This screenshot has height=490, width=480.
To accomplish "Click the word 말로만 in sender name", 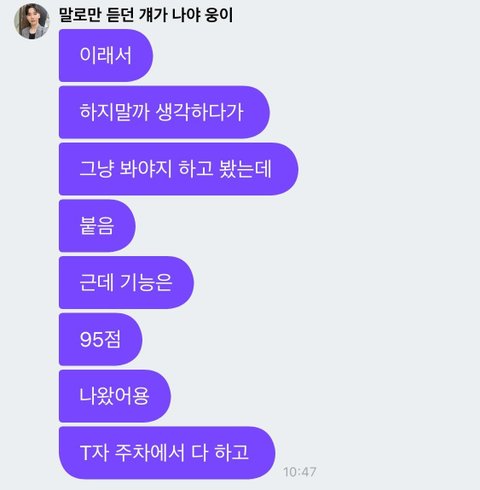I will [x=80, y=15].
